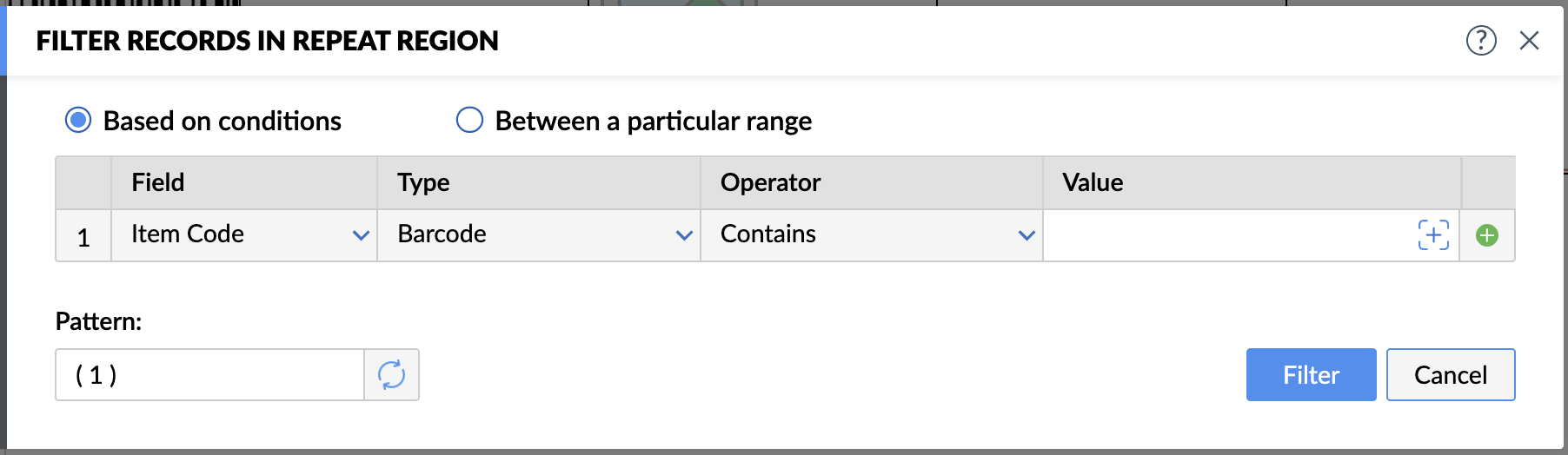Select condition row number 1

tap(83, 236)
